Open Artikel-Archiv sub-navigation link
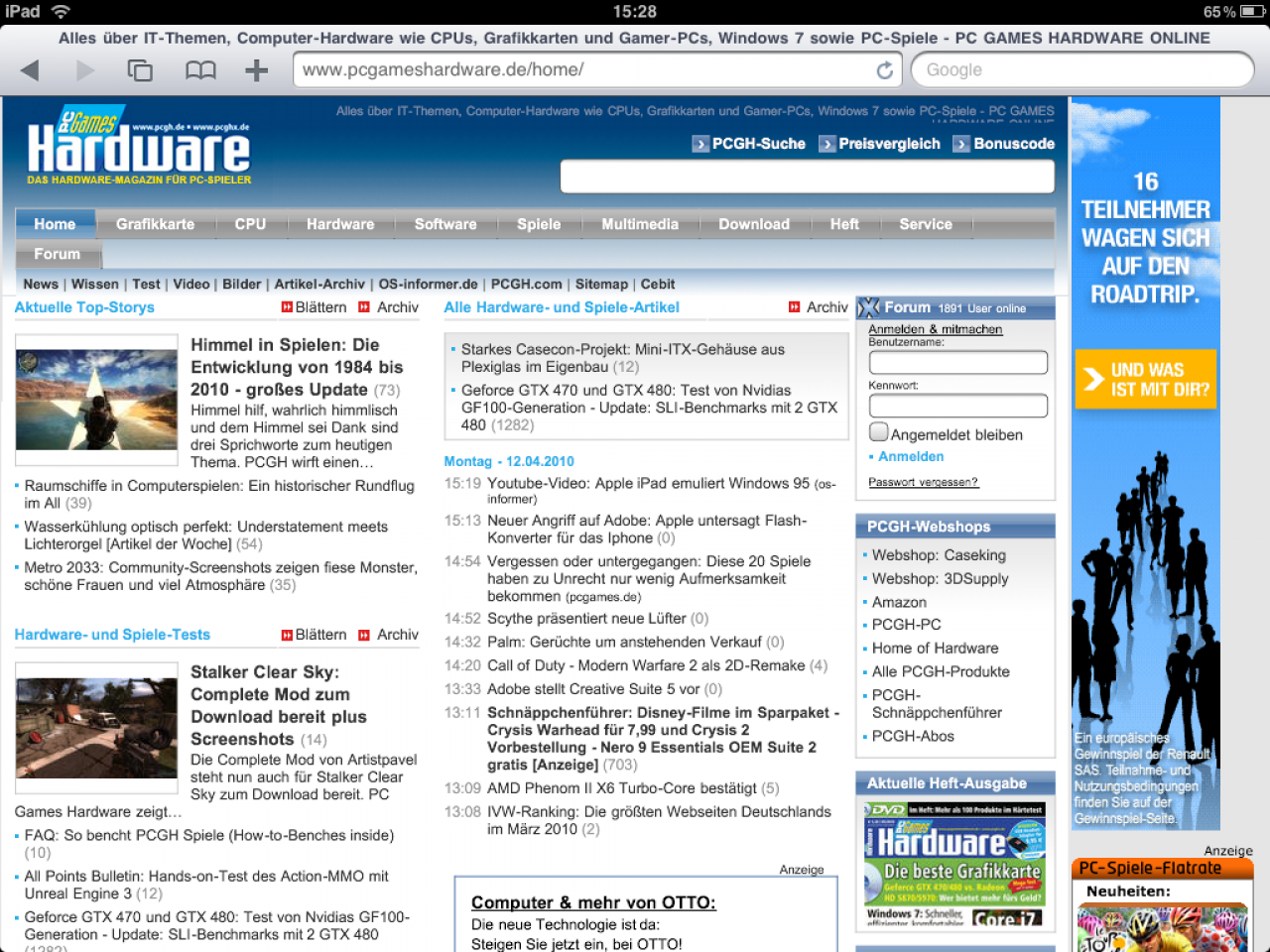Viewport: 1270px width, 952px height. [x=319, y=284]
